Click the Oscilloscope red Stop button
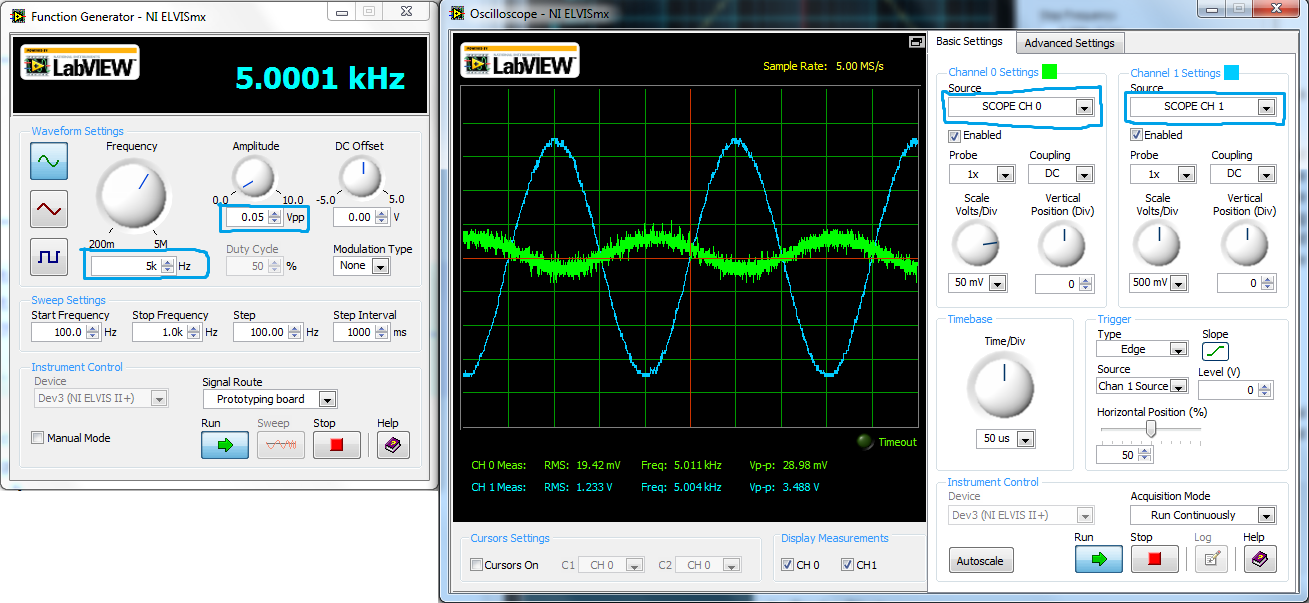The width and height of the screenshot is (1309, 603). click(1154, 559)
